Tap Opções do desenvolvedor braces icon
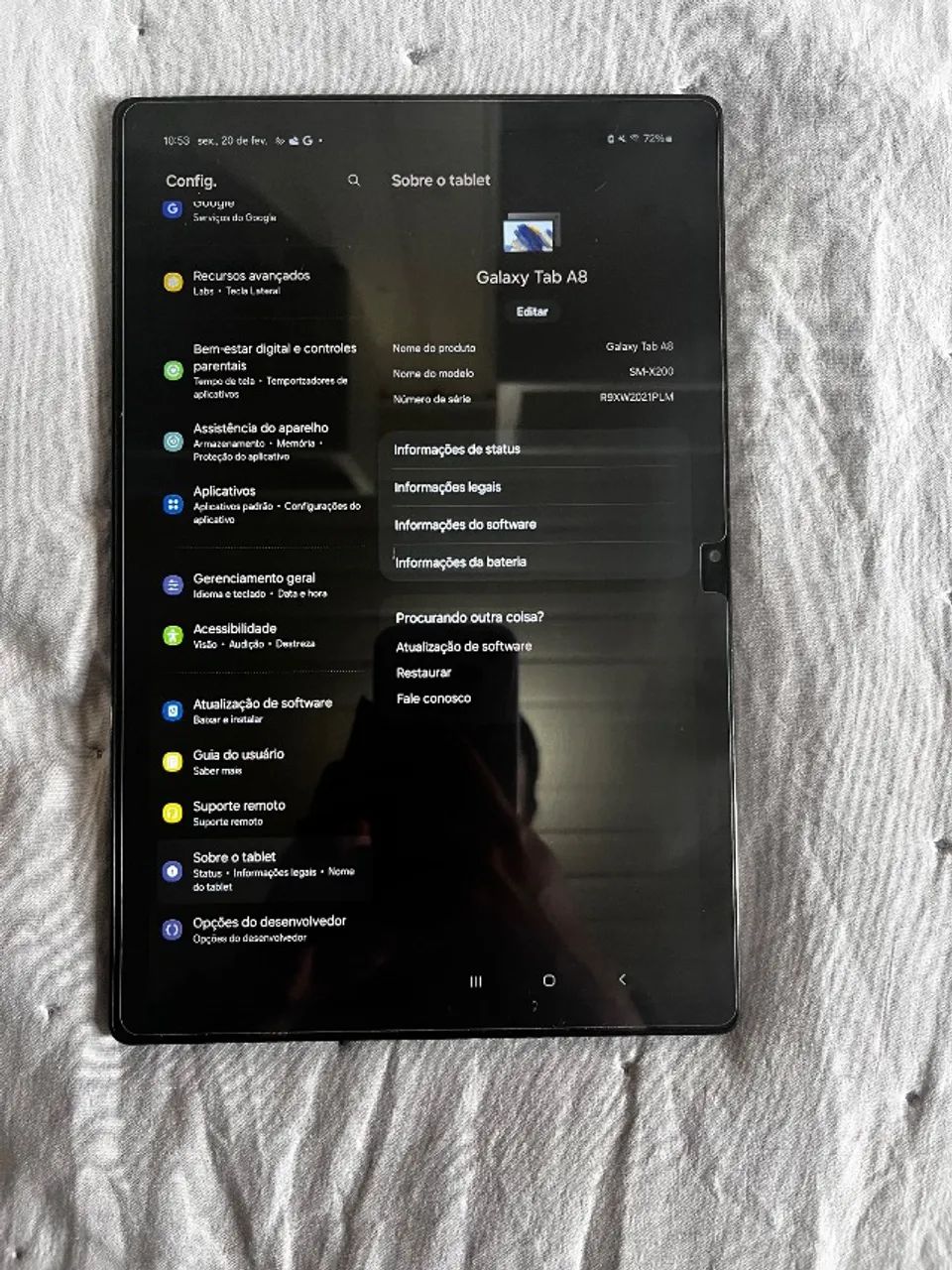Screen dimensions: 952x1270 [173, 930]
